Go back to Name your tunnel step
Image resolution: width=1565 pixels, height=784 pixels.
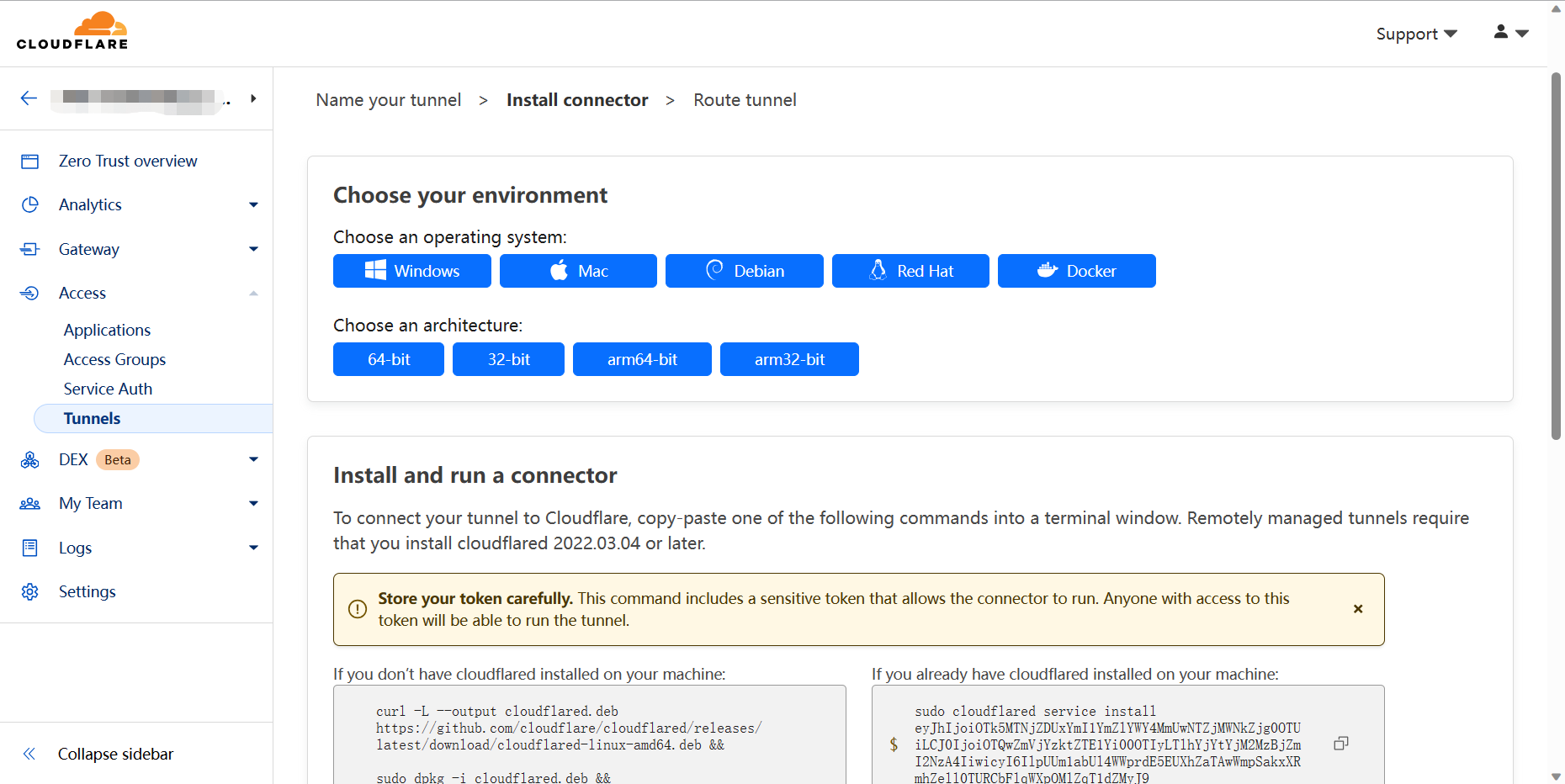tap(388, 100)
